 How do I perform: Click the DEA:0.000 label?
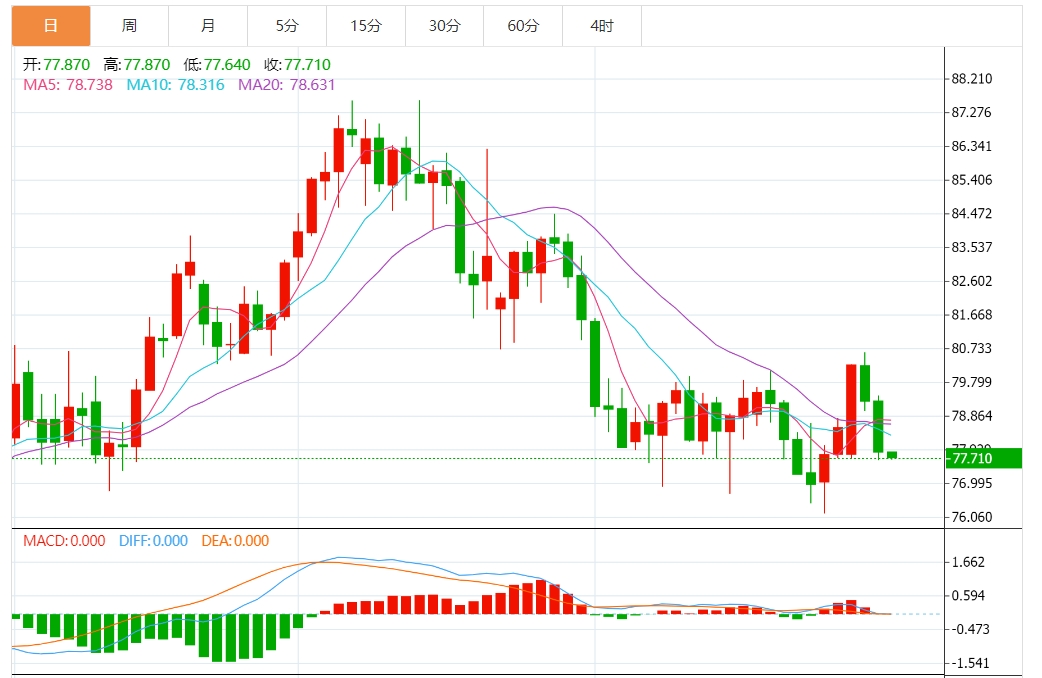click(x=235, y=541)
